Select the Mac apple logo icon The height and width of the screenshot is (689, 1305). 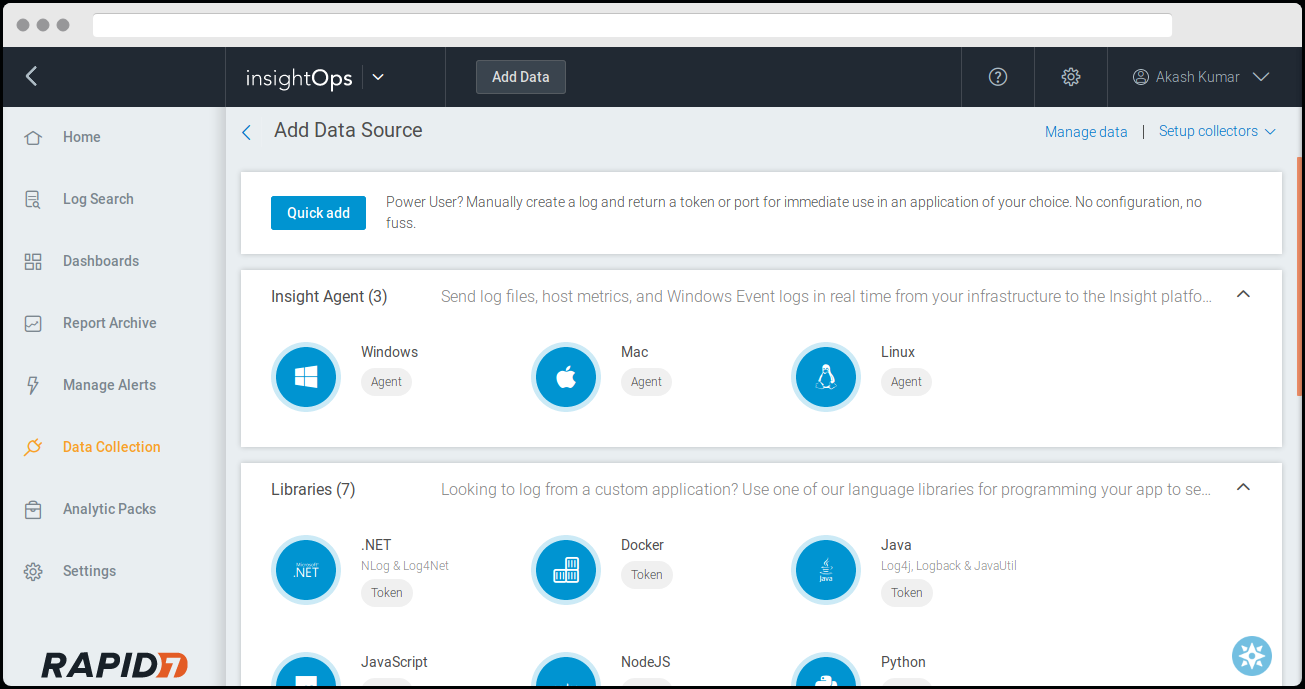(x=566, y=377)
